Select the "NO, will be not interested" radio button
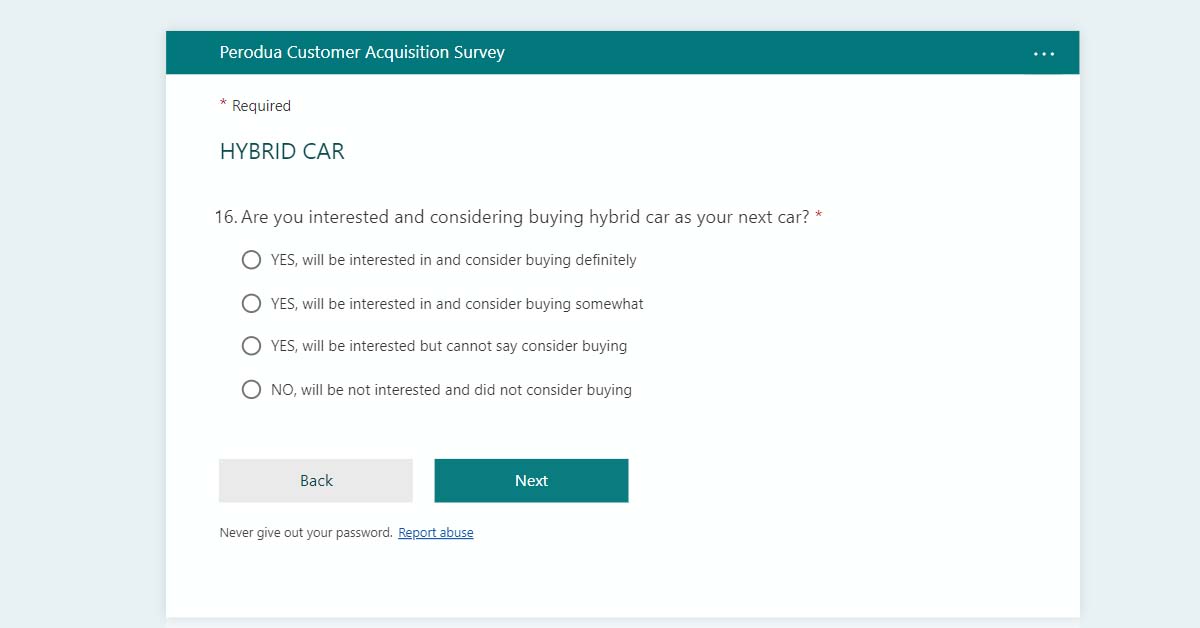Screen dimensions: 1200x628 251,390
